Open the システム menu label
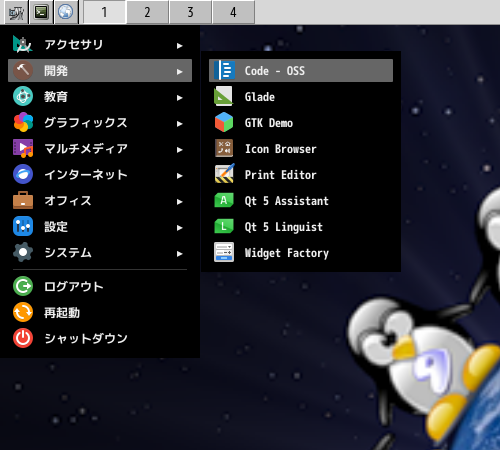The width and height of the screenshot is (500, 450). click(68, 253)
